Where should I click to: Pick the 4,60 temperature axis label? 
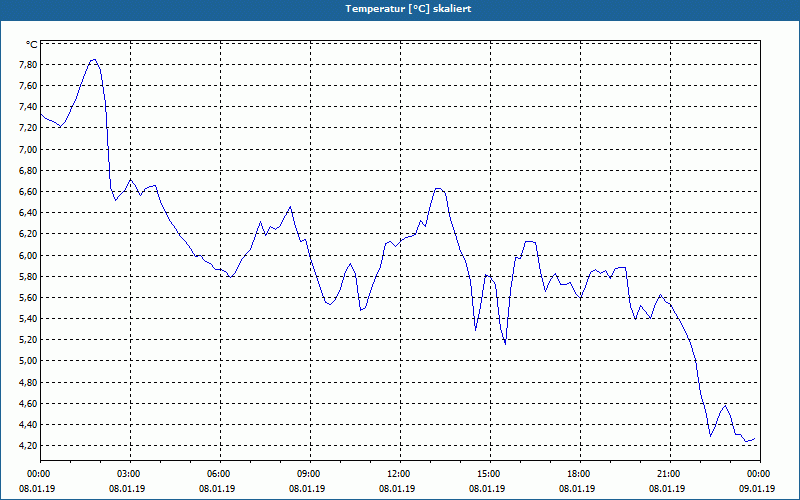[x=28, y=404]
